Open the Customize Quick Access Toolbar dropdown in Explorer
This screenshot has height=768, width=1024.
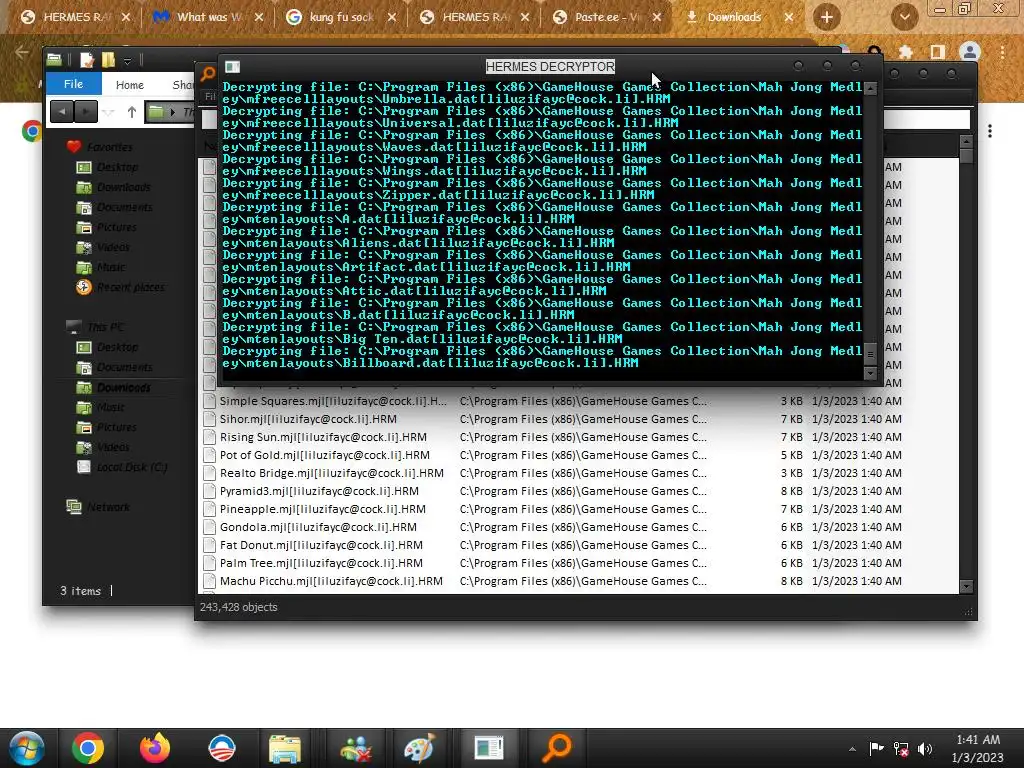(x=127, y=61)
